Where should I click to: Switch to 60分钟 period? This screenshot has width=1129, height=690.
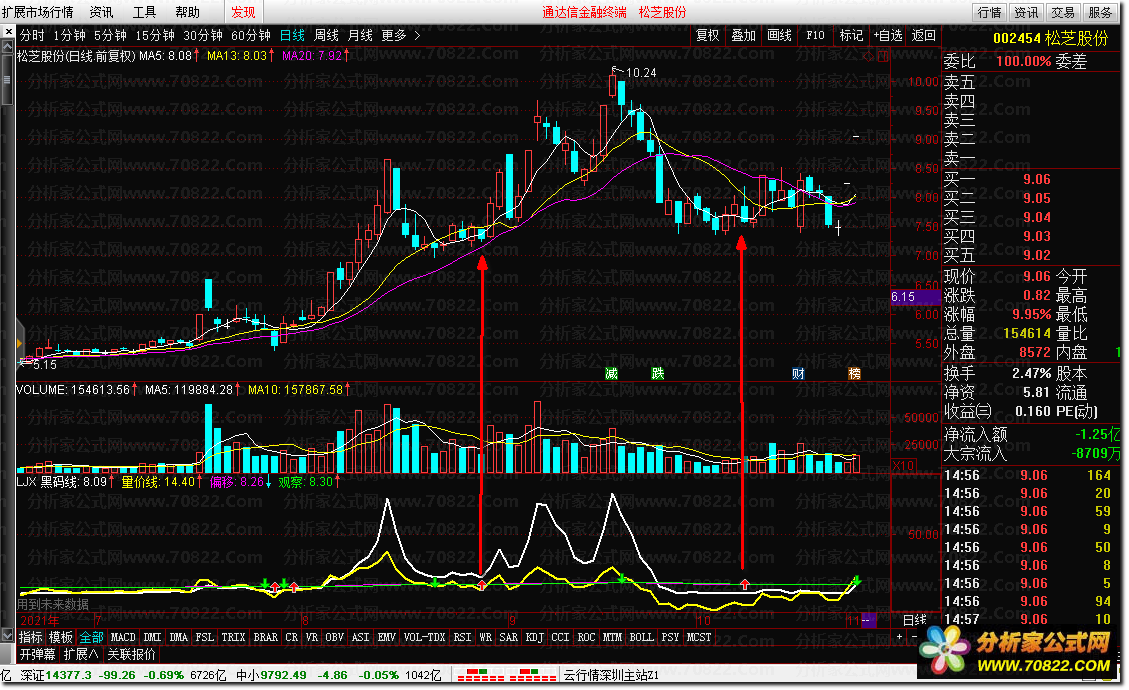pyautogui.click(x=251, y=35)
